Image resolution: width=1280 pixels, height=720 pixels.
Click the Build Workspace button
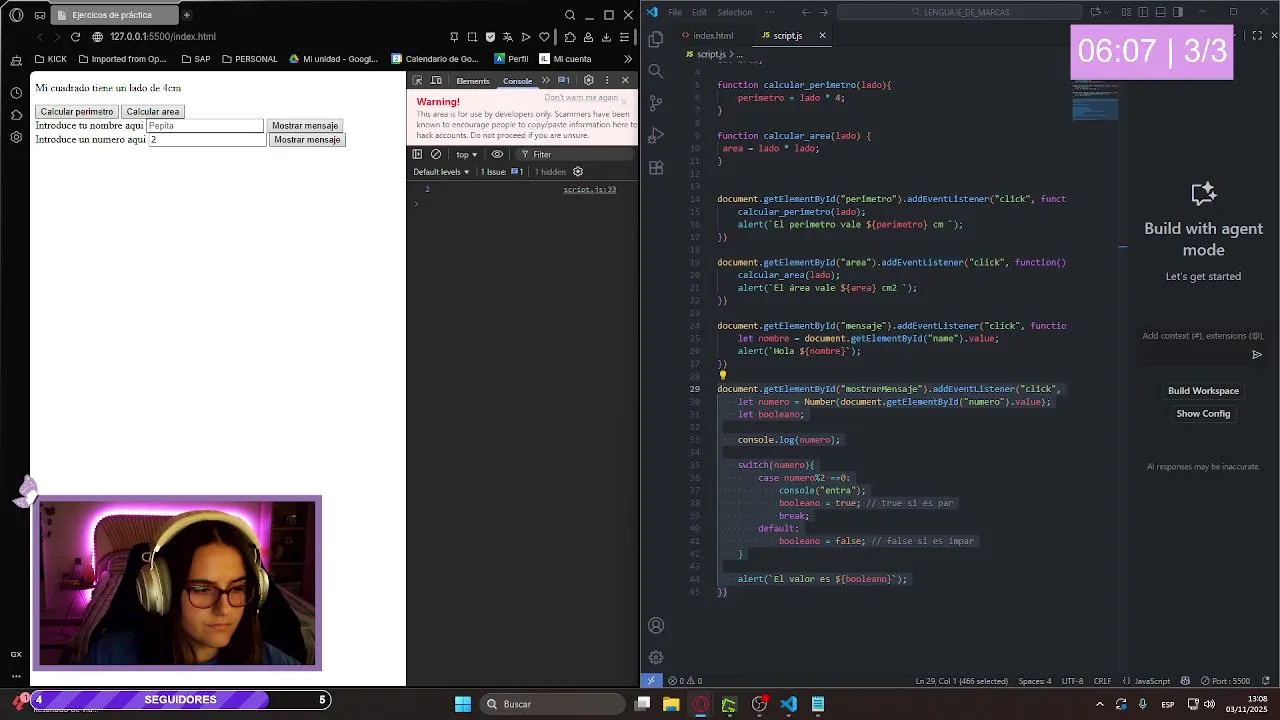[1203, 391]
